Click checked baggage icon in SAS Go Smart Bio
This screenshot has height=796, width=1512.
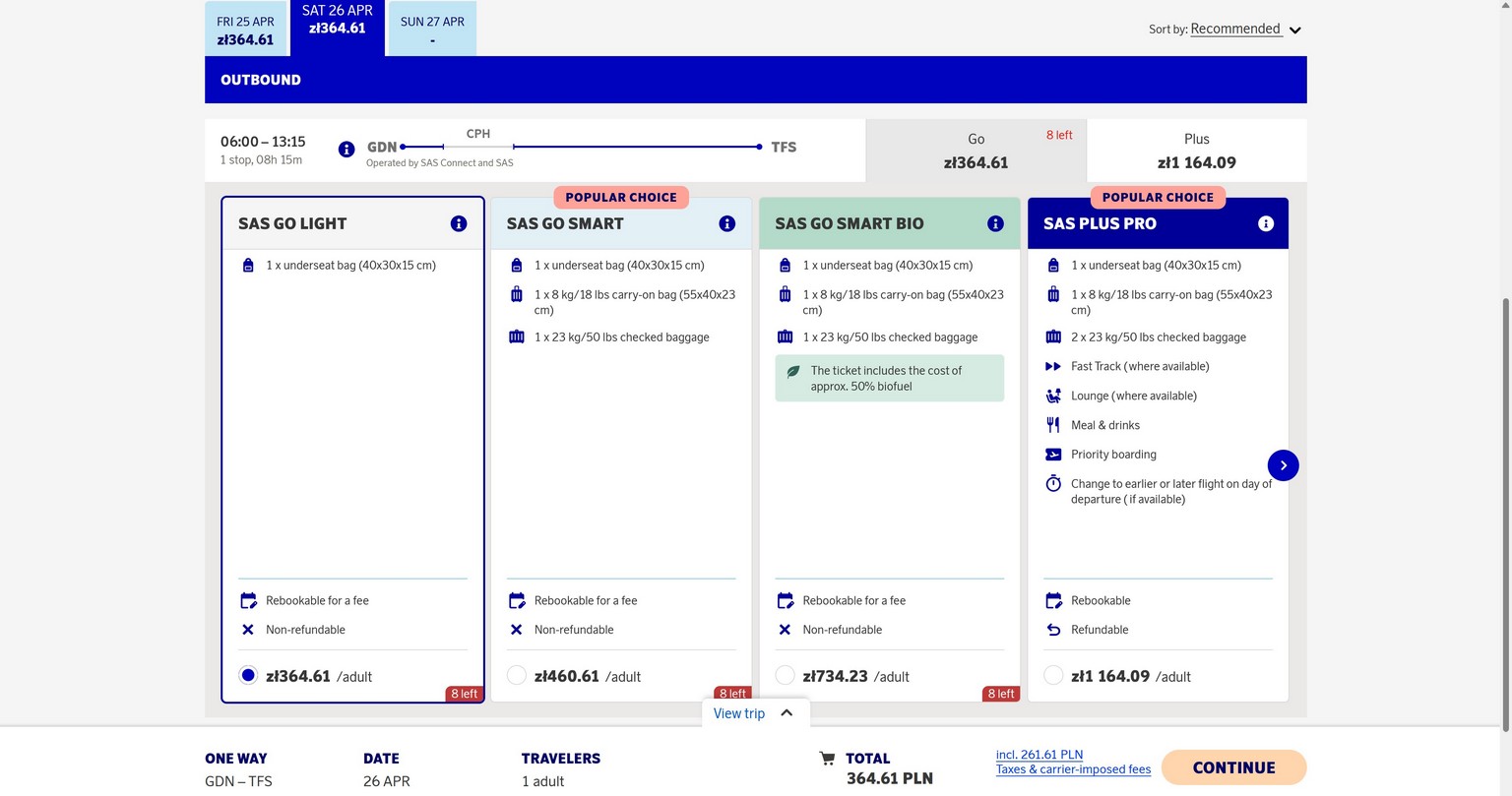[x=785, y=337]
